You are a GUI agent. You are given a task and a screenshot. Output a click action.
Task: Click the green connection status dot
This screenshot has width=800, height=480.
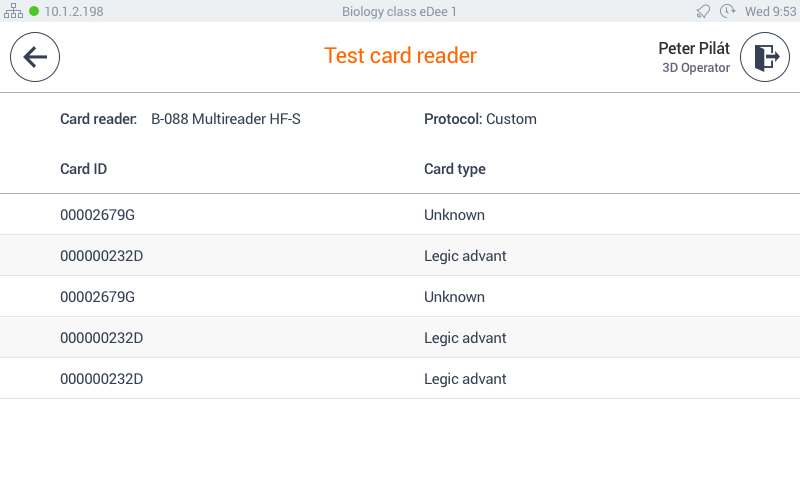pyautogui.click(x=34, y=11)
